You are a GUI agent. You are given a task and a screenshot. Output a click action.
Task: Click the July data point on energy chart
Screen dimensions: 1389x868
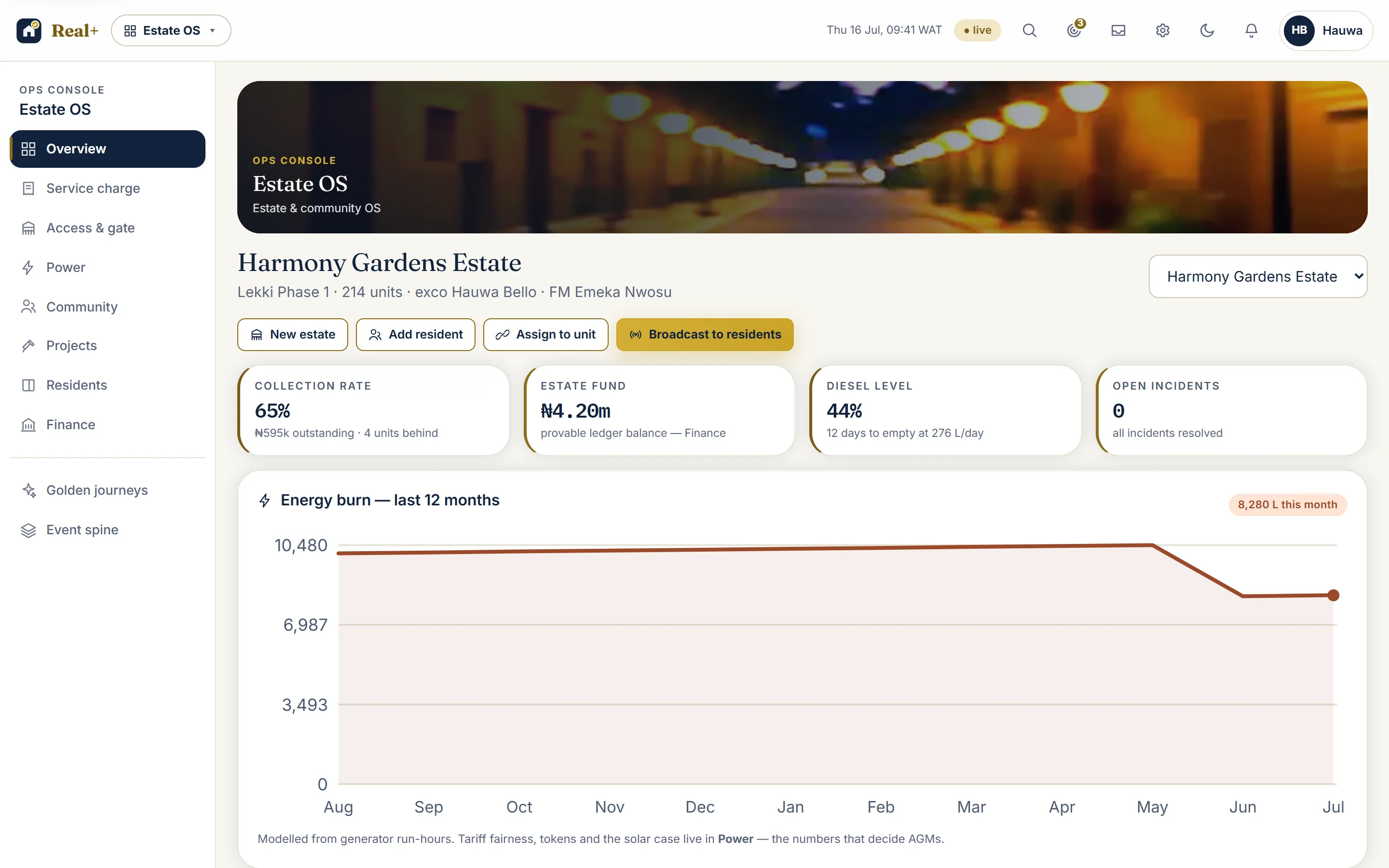(1334, 596)
